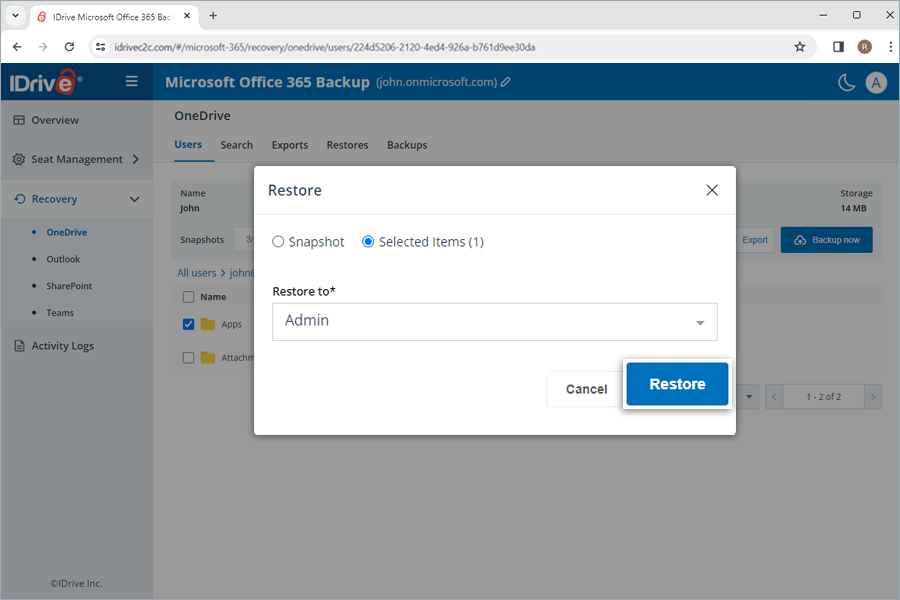
Task: Click the blue Restore button
Action: (677, 384)
